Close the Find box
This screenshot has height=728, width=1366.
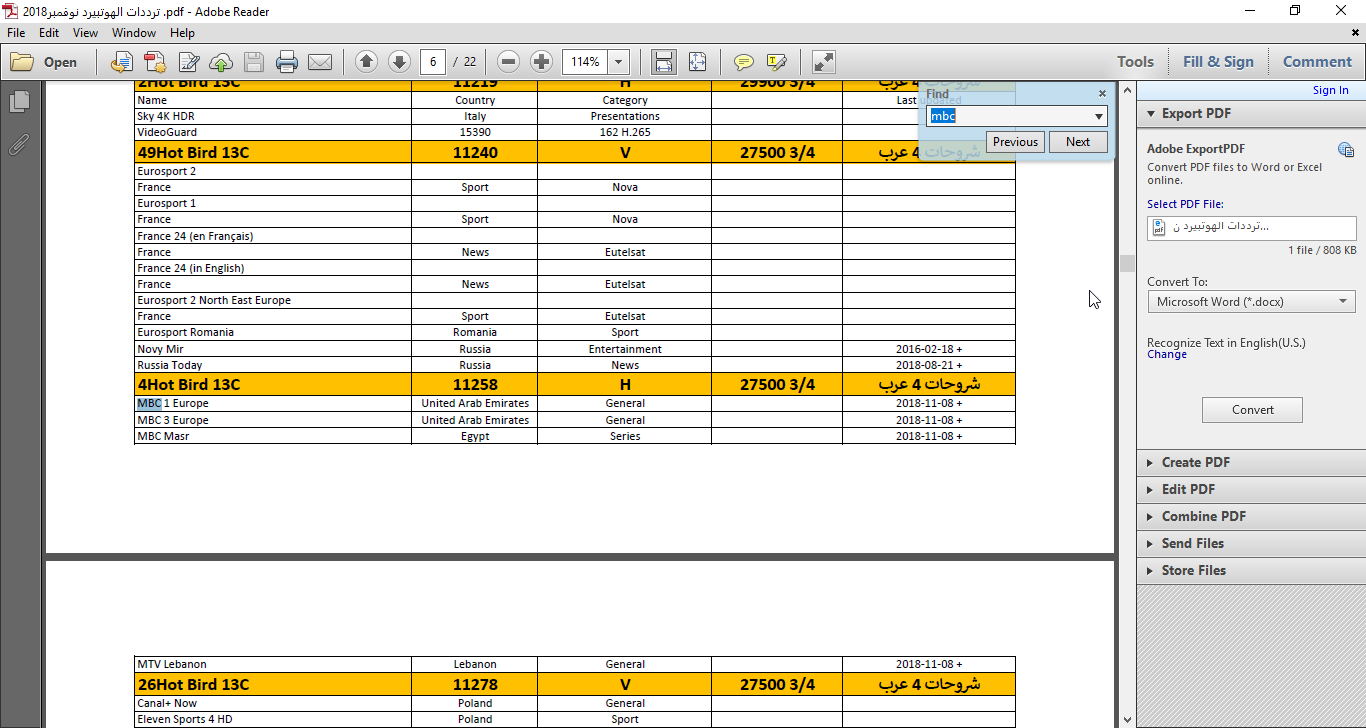pyautogui.click(x=1102, y=93)
